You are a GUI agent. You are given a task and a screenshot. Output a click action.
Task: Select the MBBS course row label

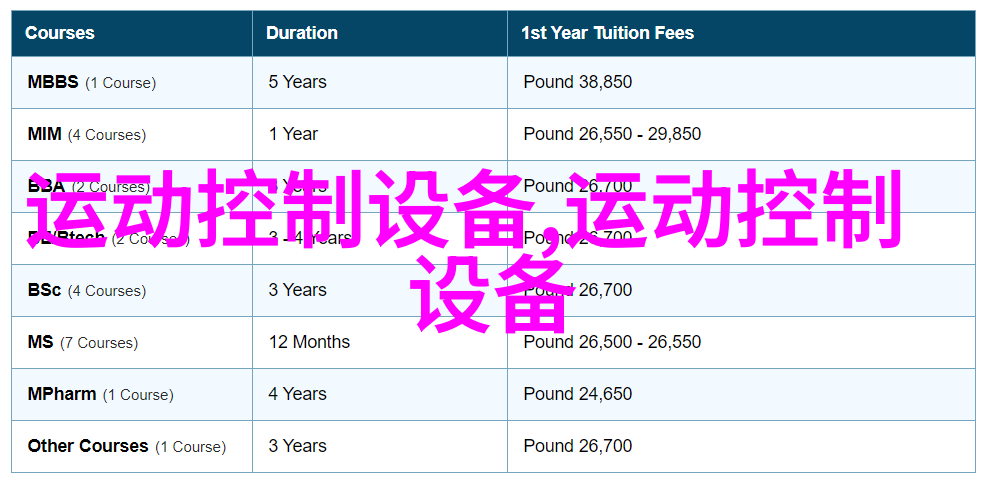tap(92, 82)
